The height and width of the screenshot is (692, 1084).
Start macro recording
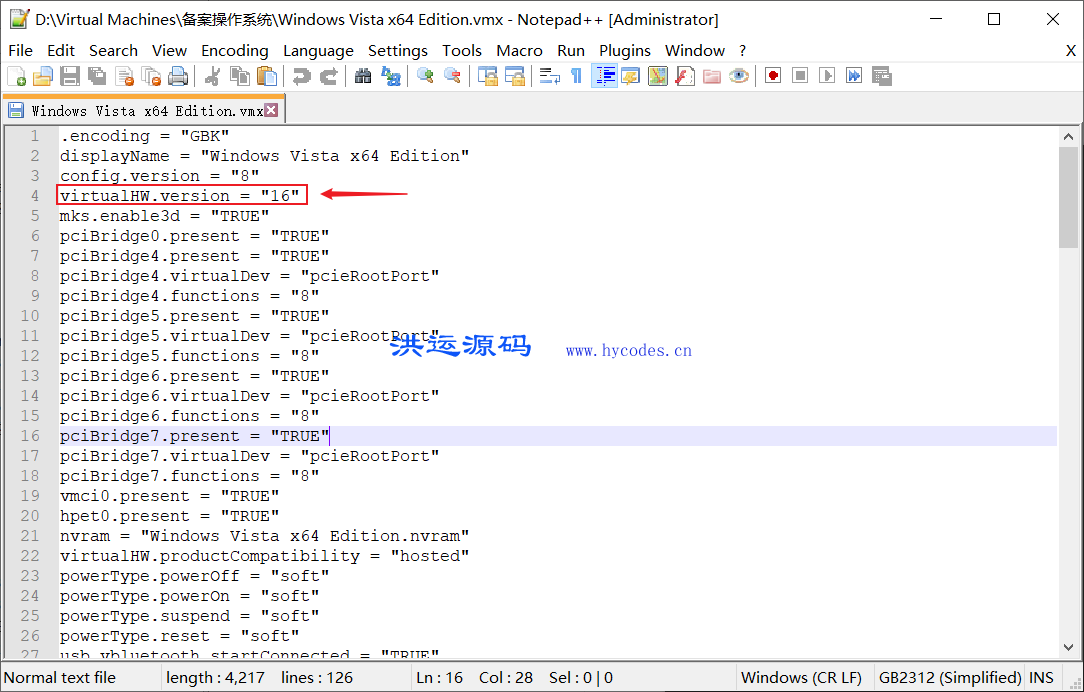[773, 76]
